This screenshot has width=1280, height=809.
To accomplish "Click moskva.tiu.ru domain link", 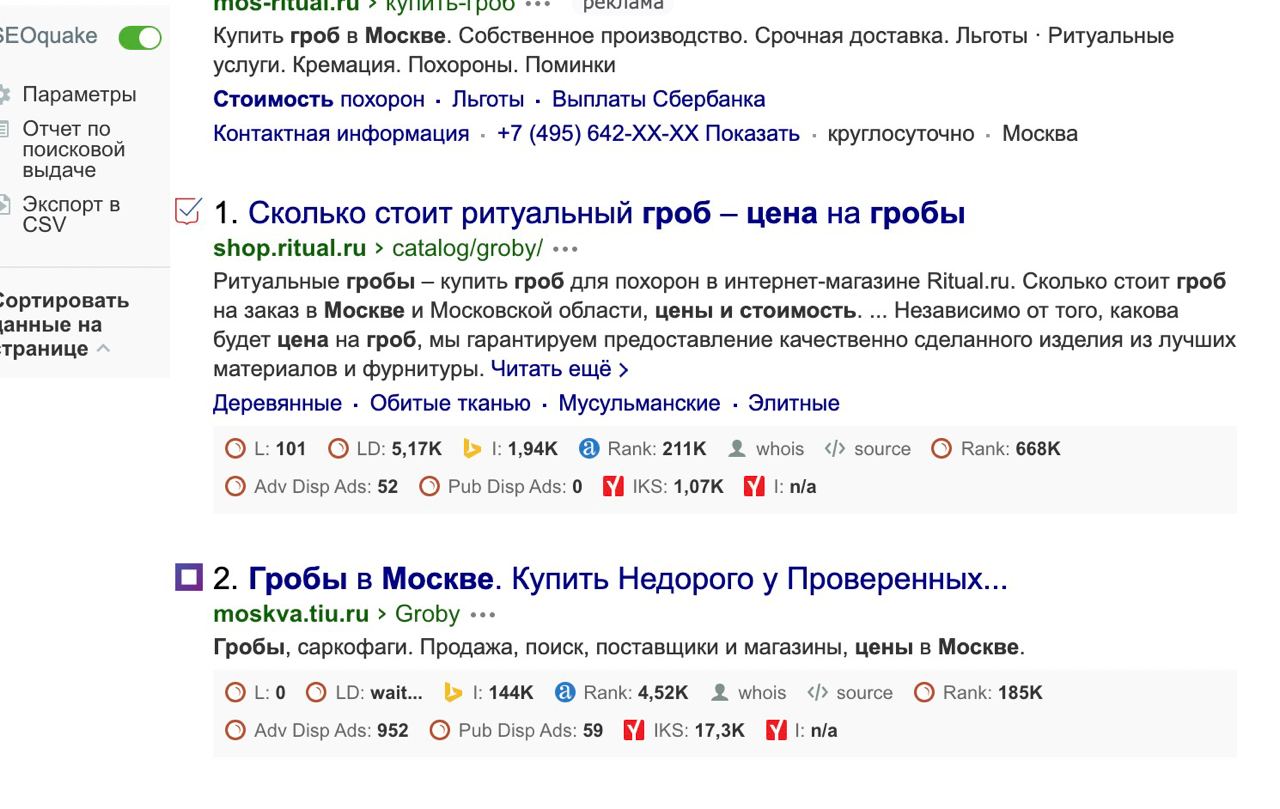I will [x=290, y=613].
